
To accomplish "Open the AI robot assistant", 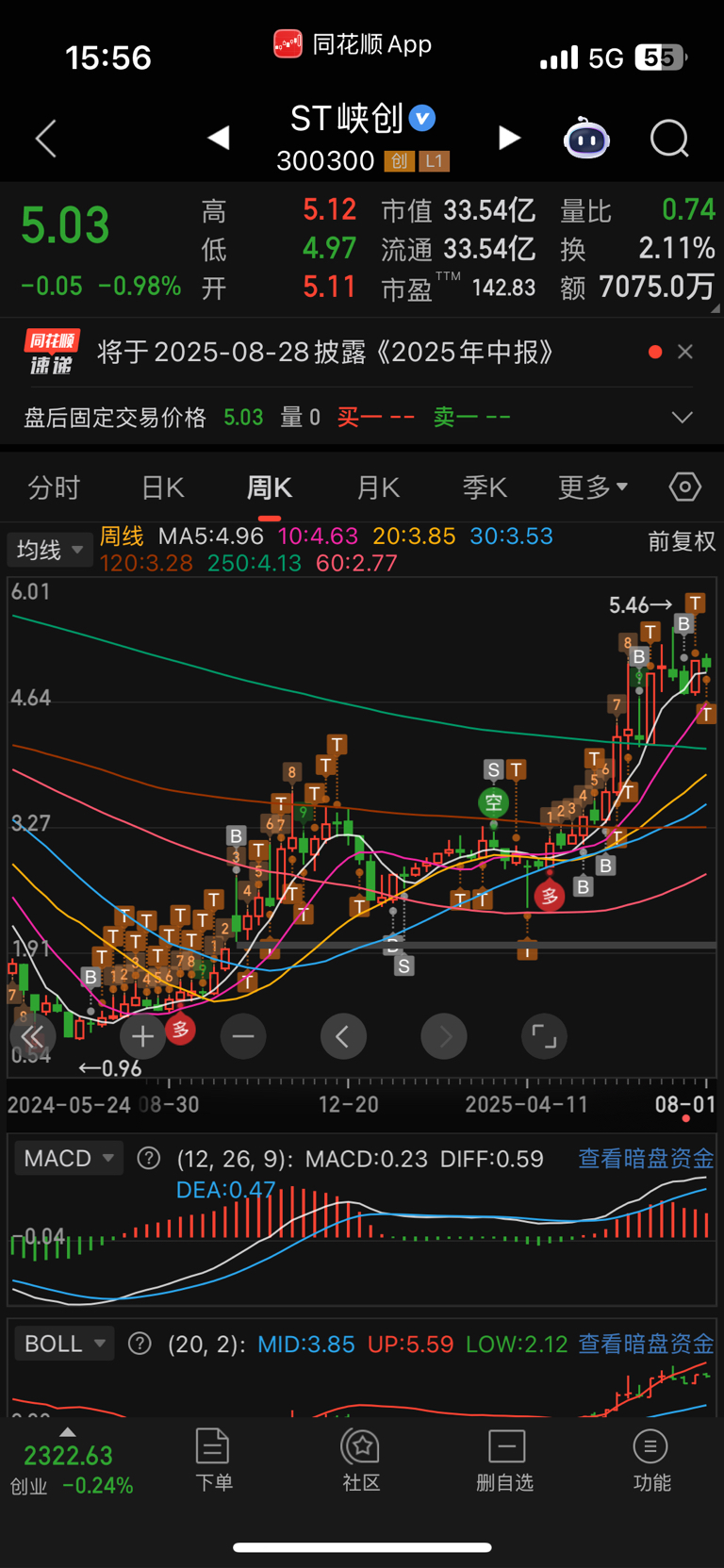I will [586, 139].
